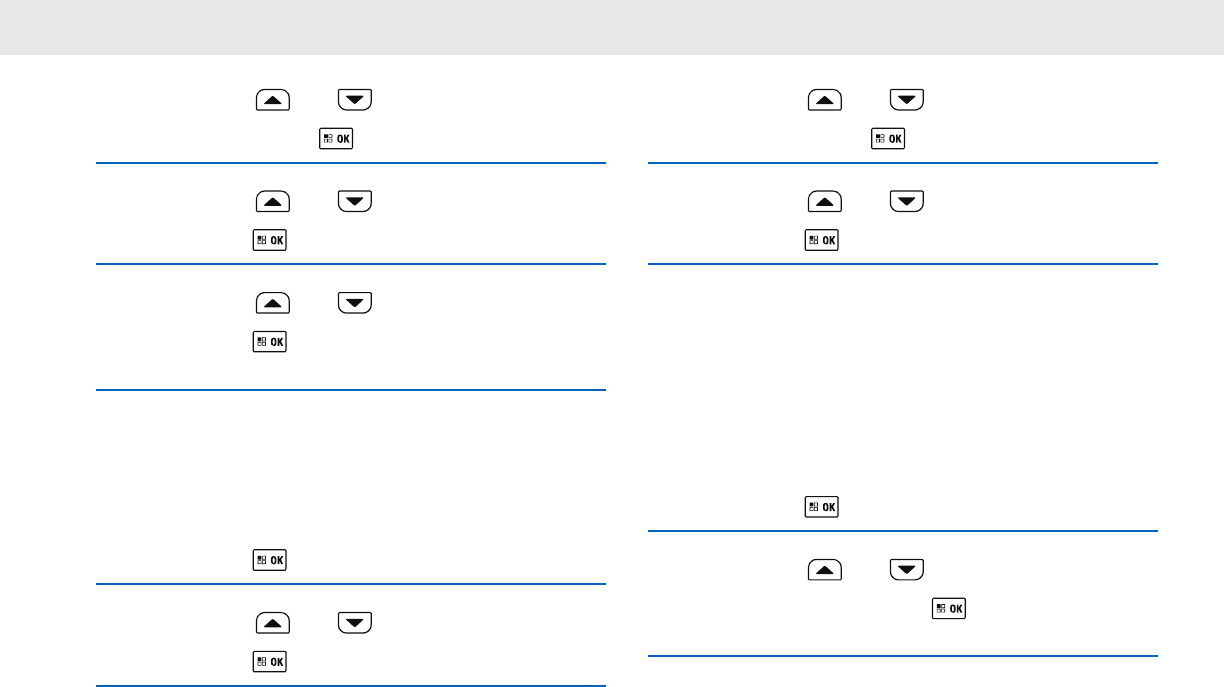Image resolution: width=1224 pixels, height=687 pixels.
Task: Click the up arrow in the left column's second step
Action: (273, 201)
